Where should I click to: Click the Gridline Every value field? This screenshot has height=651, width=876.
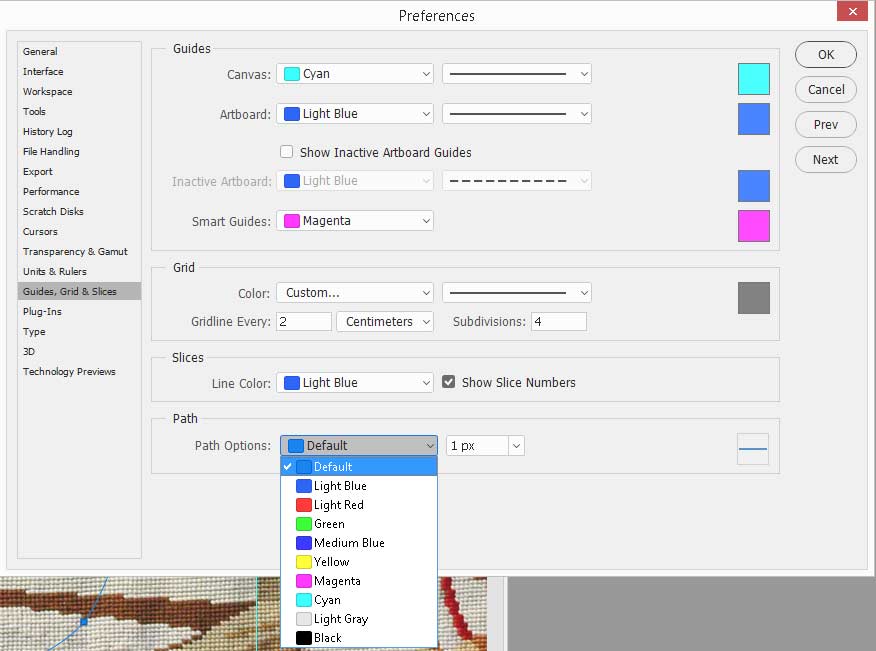(304, 322)
